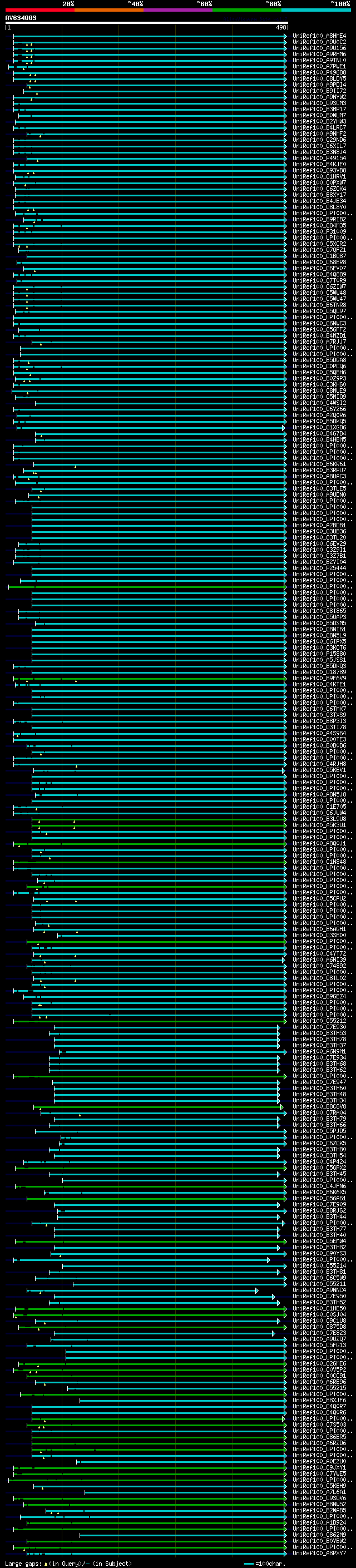Click the orange ~40% identity color bar

(x=109, y=10)
